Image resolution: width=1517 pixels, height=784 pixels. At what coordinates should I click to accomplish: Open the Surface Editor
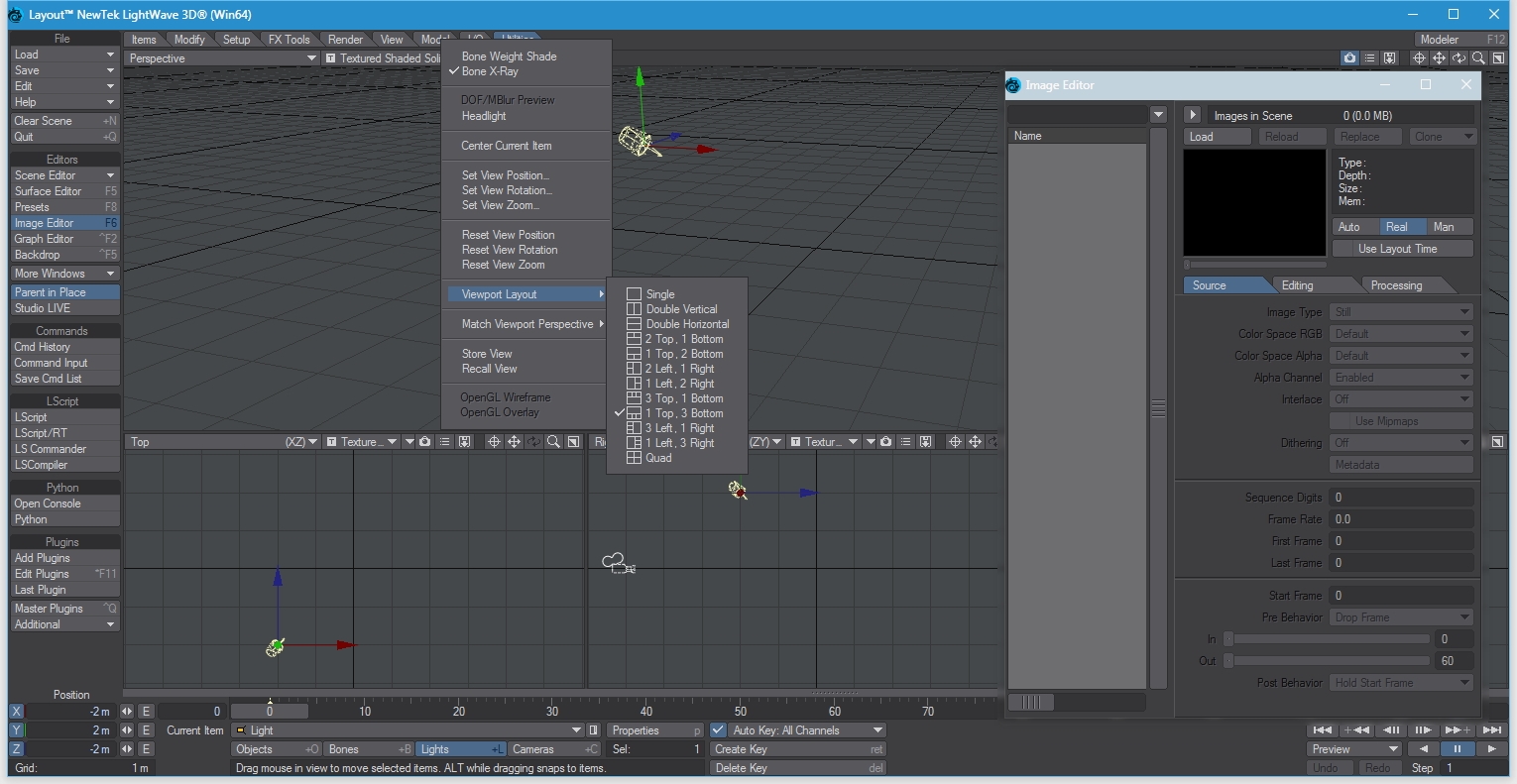pyautogui.click(x=65, y=191)
